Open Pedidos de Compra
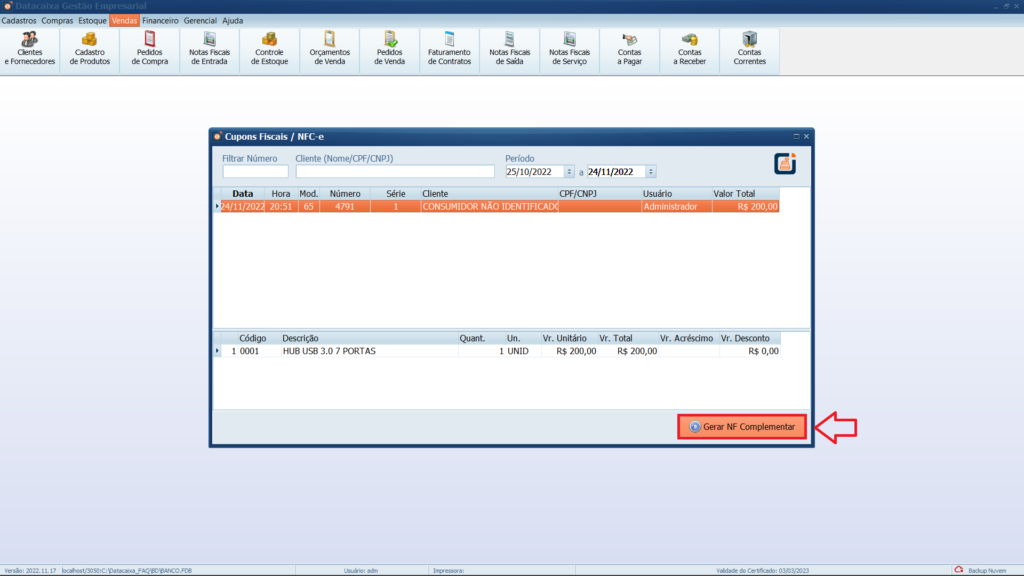 click(x=150, y=49)
